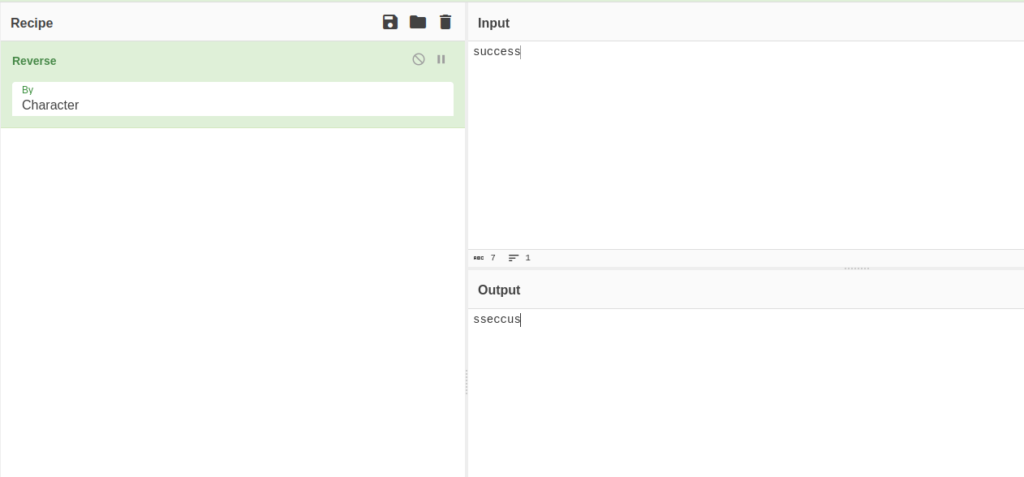Click the vertical splitter handle beside Recipe pane
This screenshot has width=1024, height=477.
coord(466,382)
